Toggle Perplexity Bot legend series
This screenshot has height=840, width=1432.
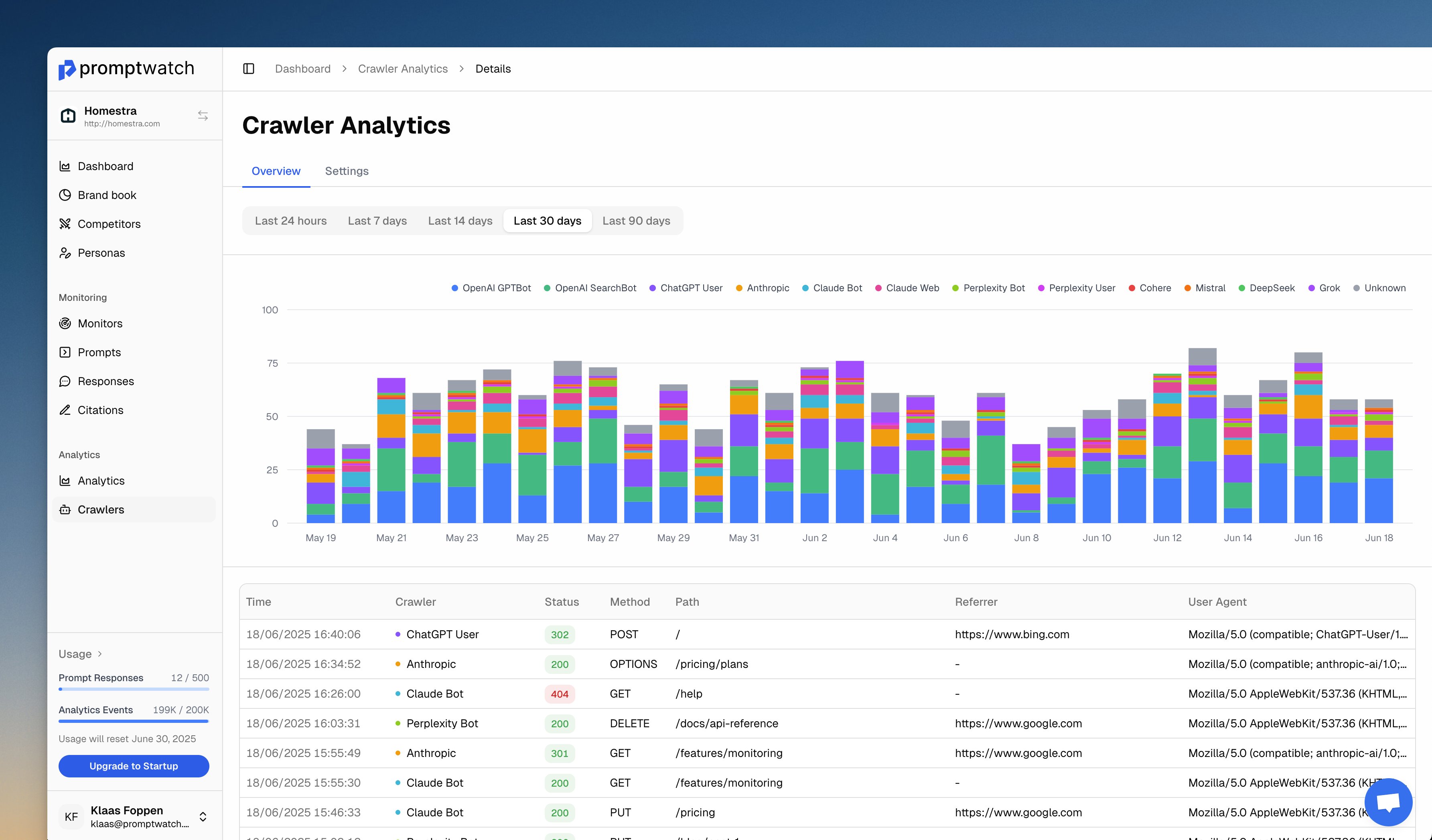click(x=989, y=288)
